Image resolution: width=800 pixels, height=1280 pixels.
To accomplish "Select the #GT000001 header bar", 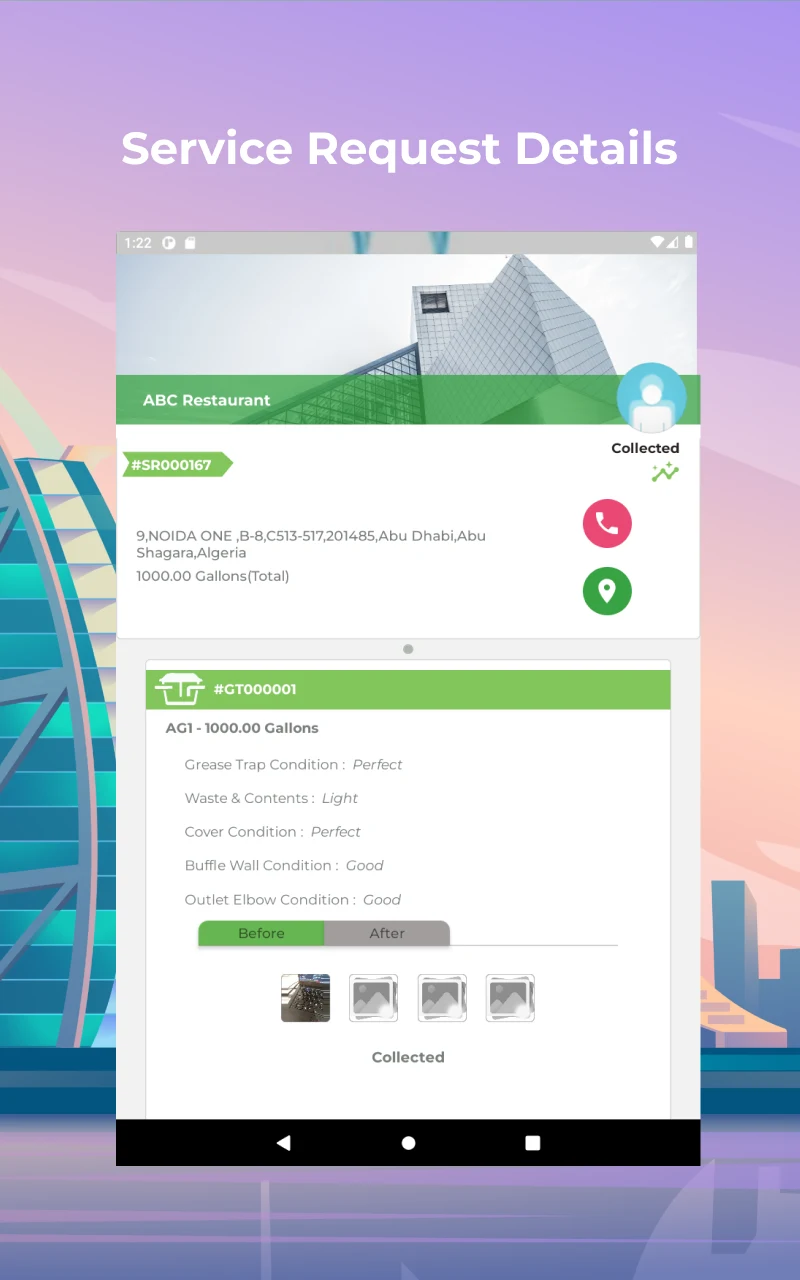I will point(408,689).
